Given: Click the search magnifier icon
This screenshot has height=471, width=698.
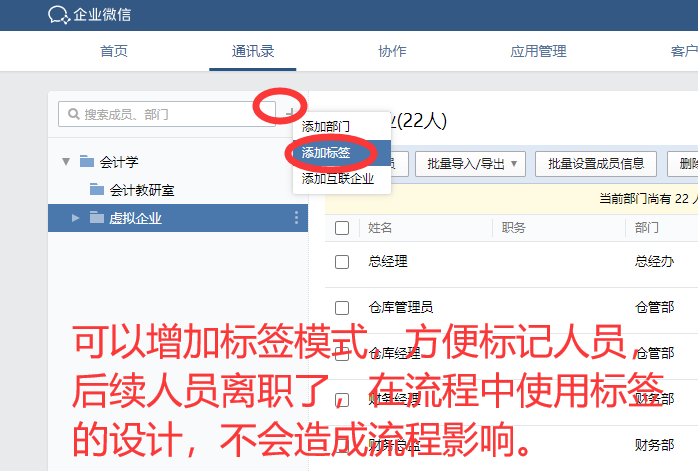Looking at the screenshot, I should tap(73, 114).
